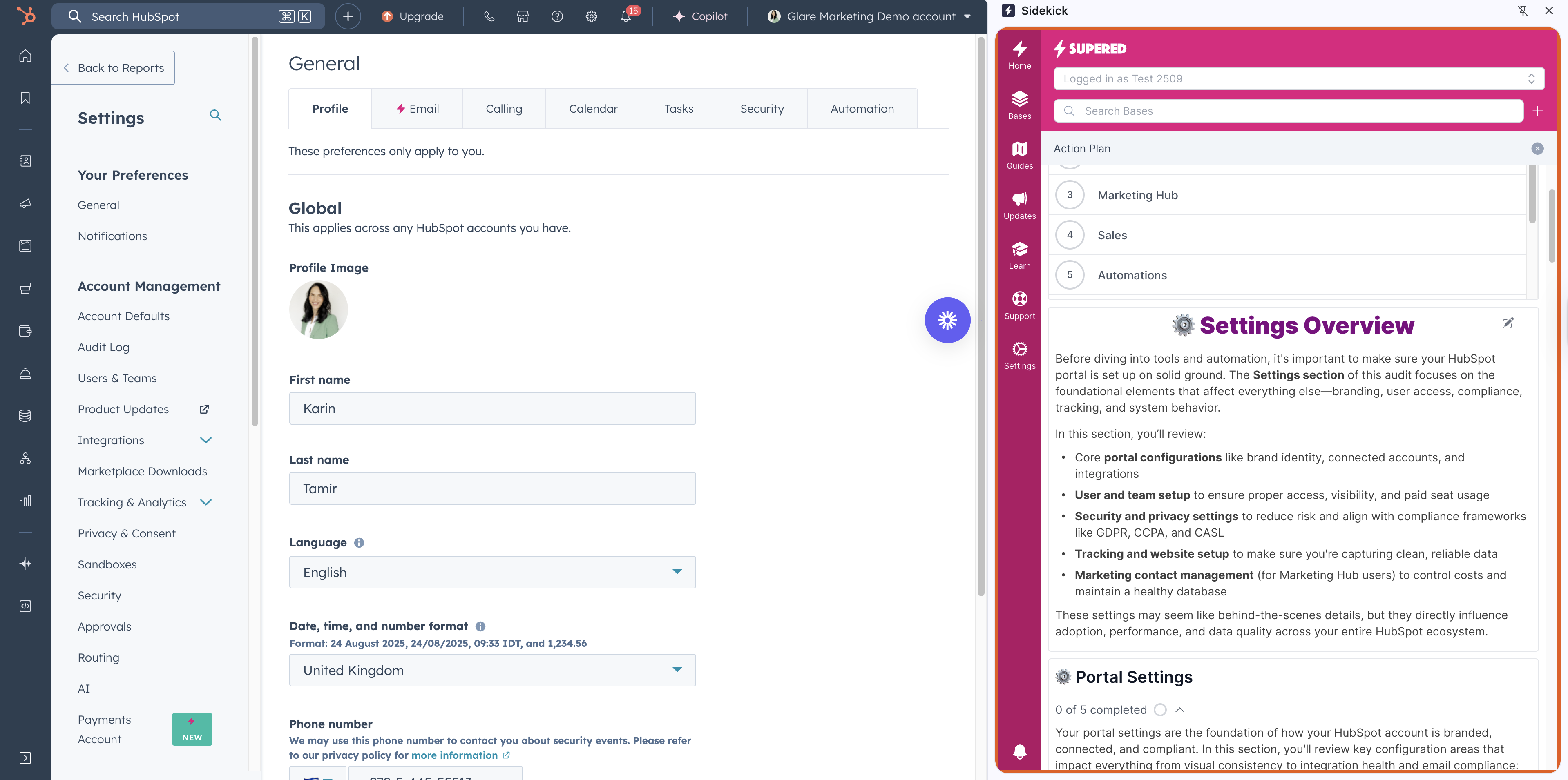The width and height of the screenshot is (1568, 780).
Task: Open Supered Settings in the sidekick rail
Action: point(1020,355)
